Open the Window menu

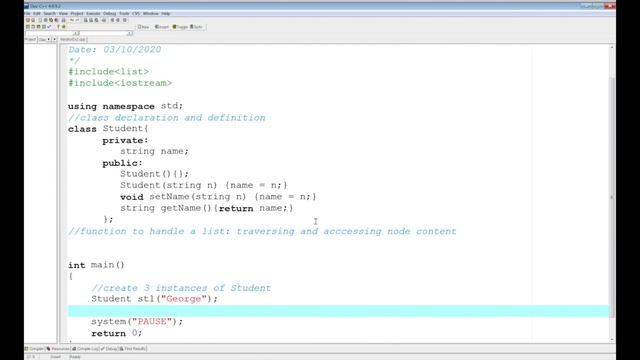tap(151, 13)
